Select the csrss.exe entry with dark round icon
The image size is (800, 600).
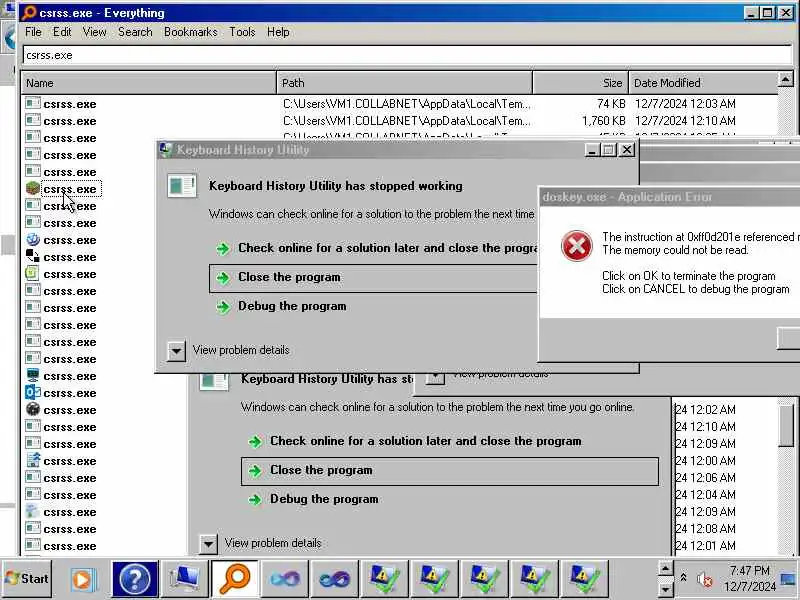pyautogui.click(x=61, y=410)
